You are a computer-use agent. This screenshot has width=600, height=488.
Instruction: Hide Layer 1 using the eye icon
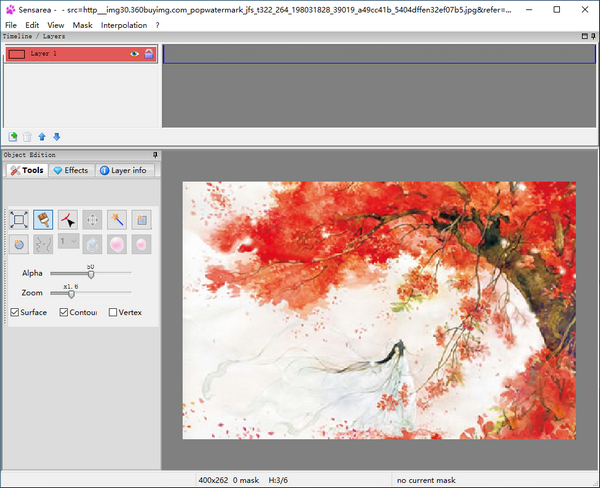[135, 54]
